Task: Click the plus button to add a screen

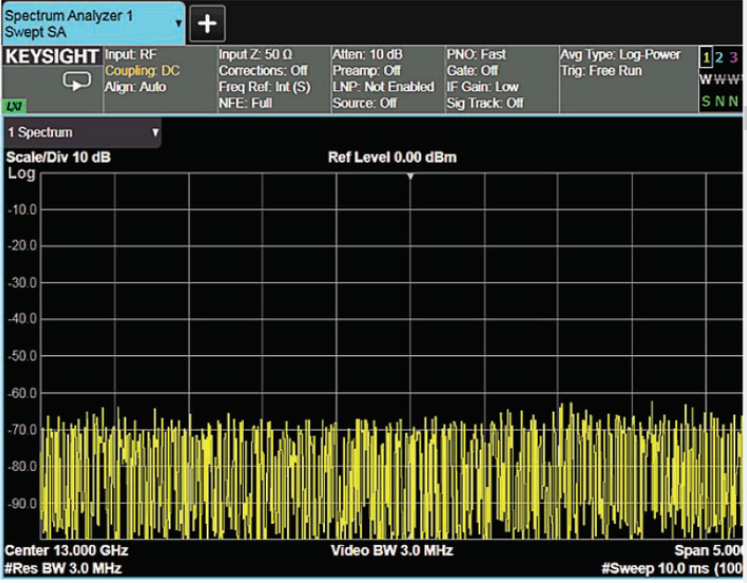Action: pyautogui.click(x=208, y=23)
